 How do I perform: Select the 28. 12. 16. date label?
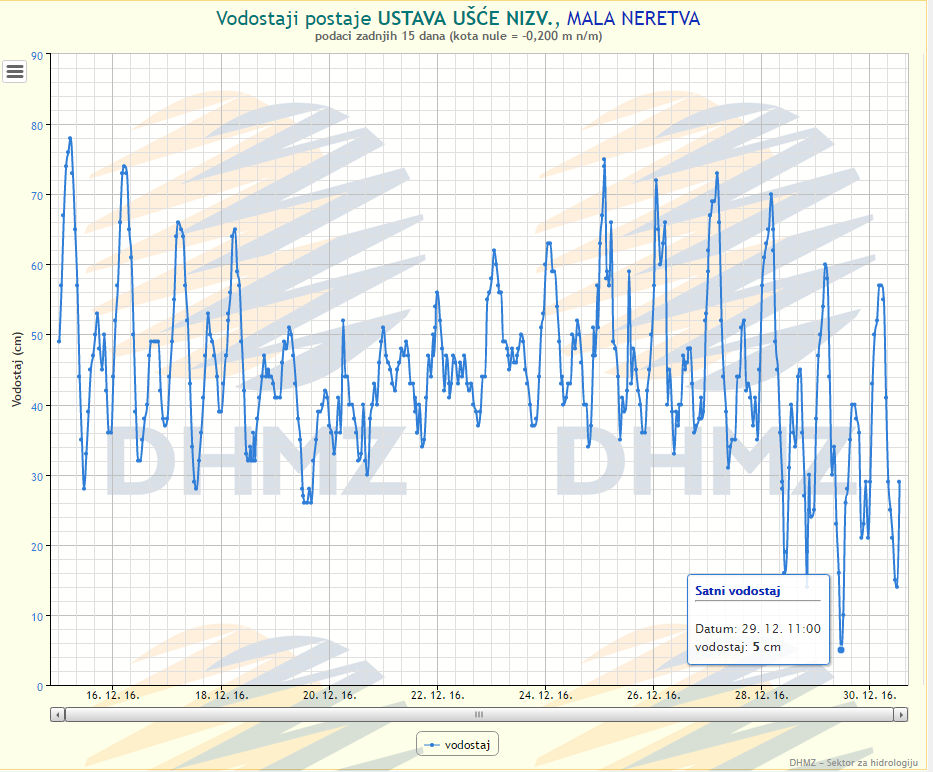click(760, 695)
